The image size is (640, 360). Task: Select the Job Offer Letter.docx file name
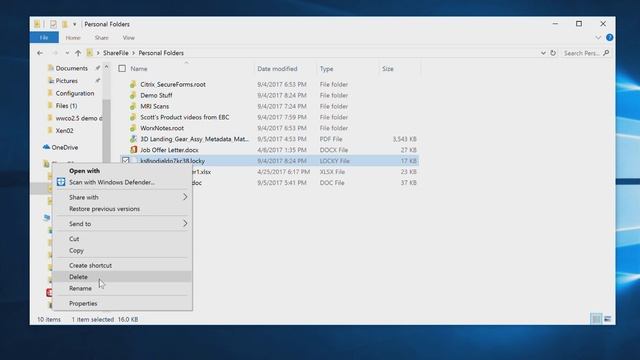click(169, 150)
